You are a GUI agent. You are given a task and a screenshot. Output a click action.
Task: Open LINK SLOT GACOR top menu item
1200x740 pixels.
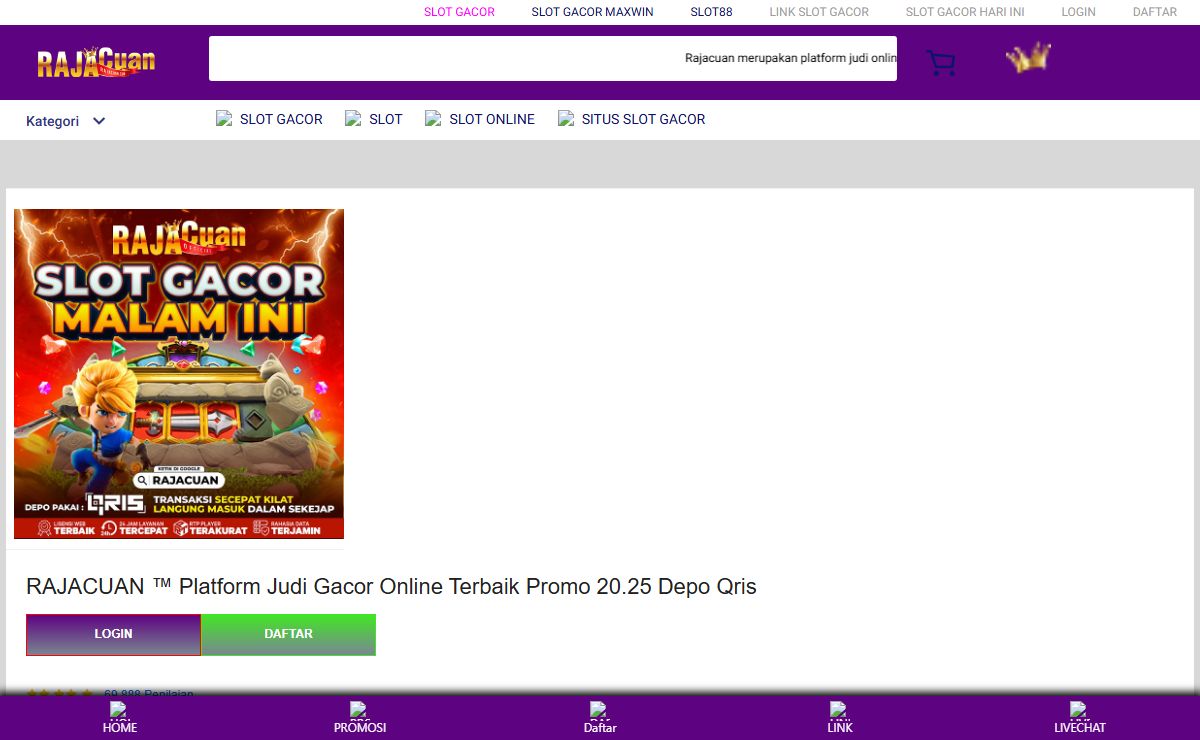pyautogui.click(x=819, y=12)
